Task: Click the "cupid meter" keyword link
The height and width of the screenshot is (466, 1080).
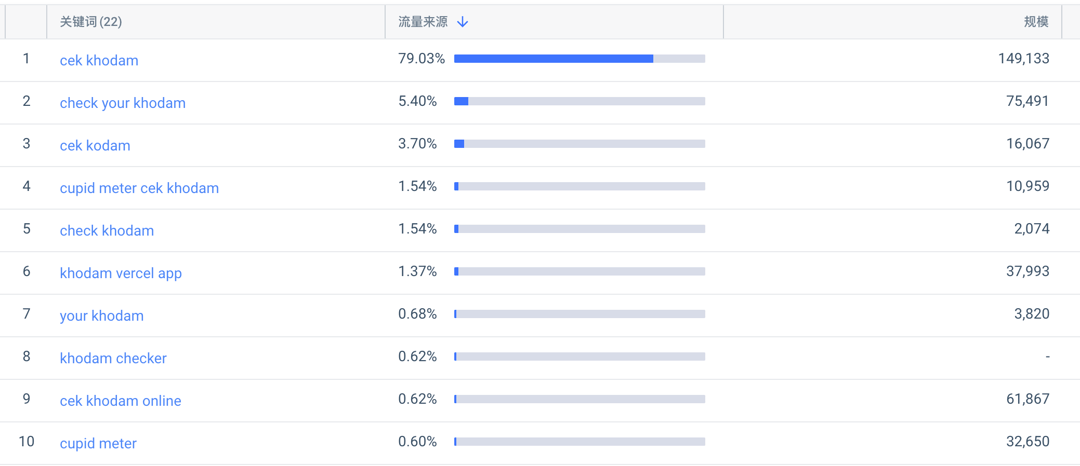Action: pos(98,443)
